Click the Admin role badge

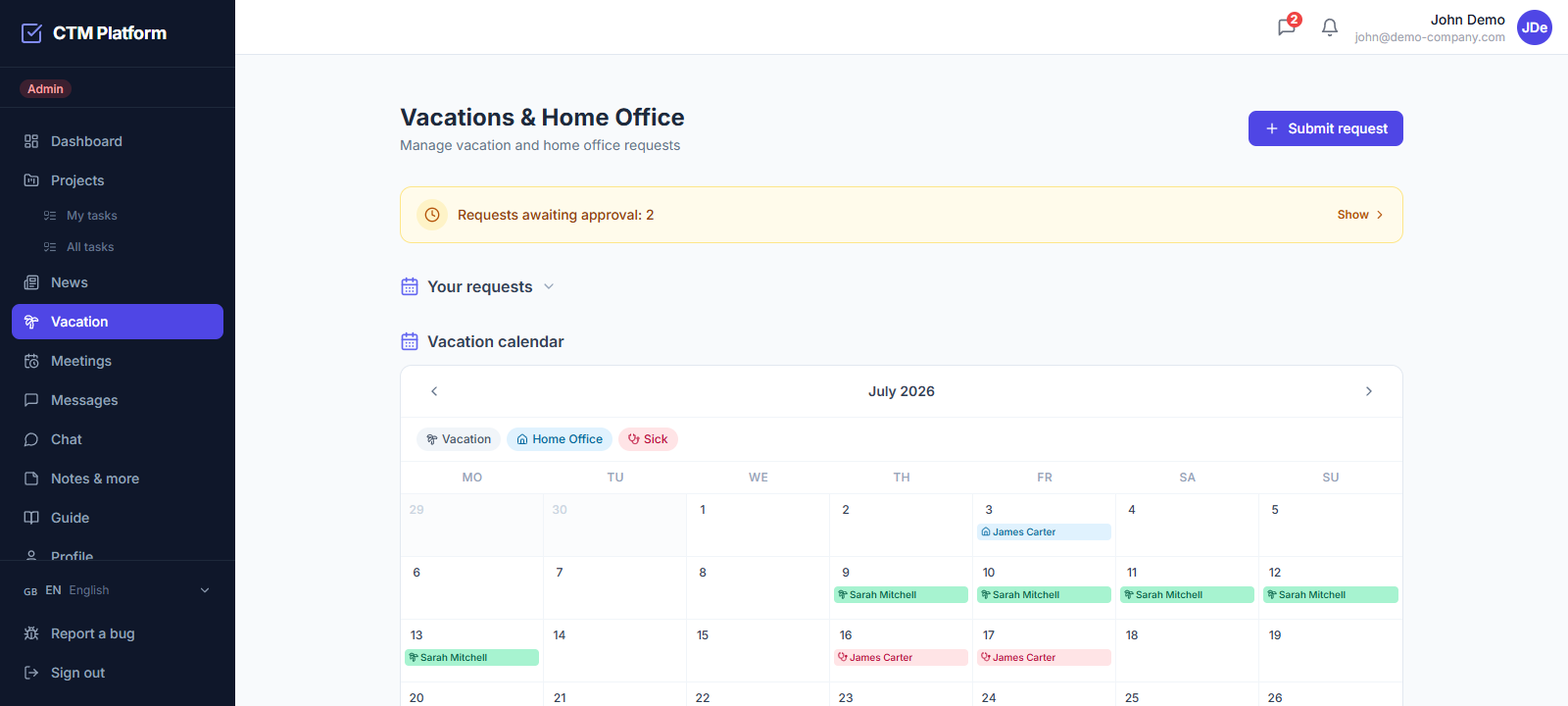pyautogui.click(x=45, y=89)
